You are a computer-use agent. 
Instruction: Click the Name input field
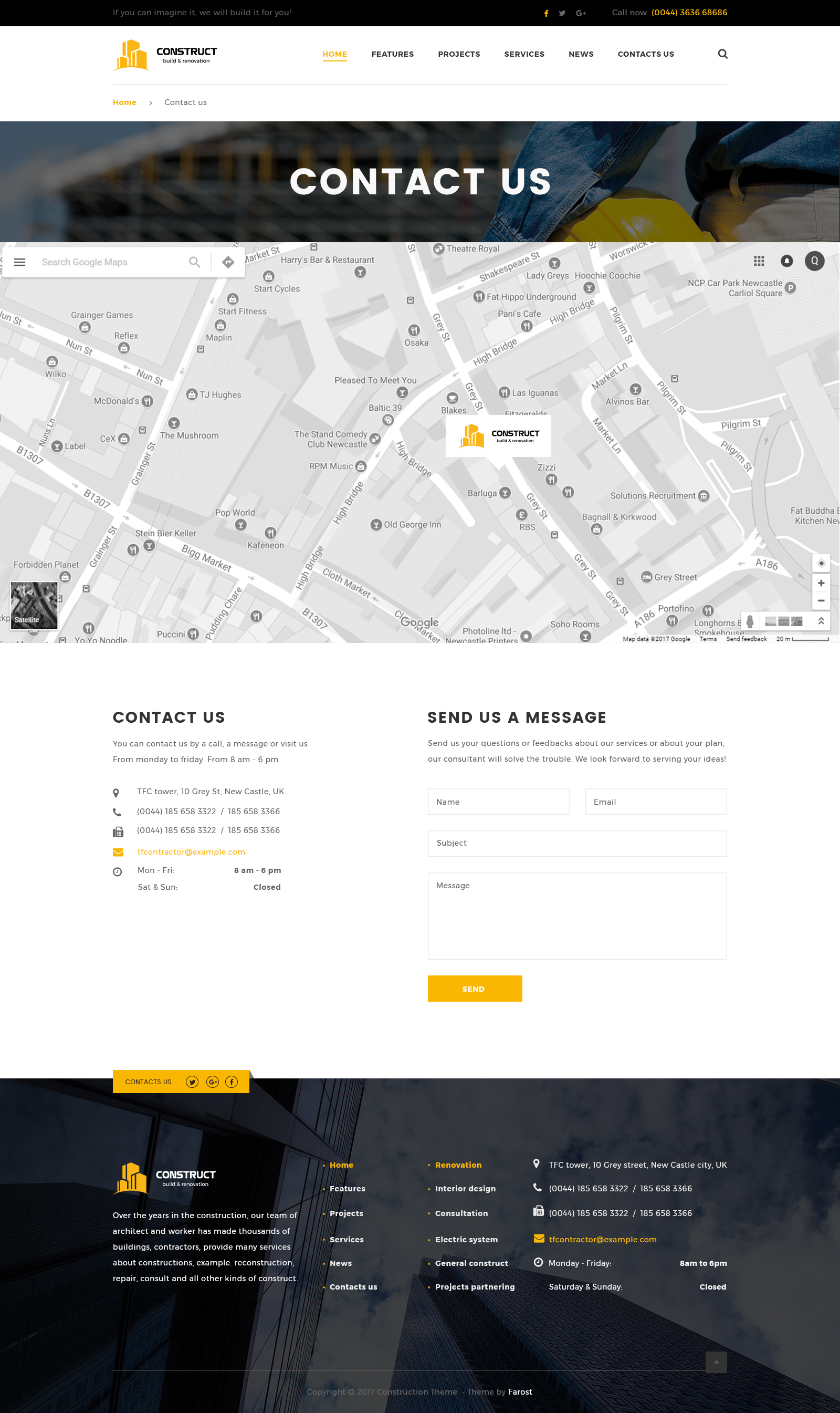498,802
